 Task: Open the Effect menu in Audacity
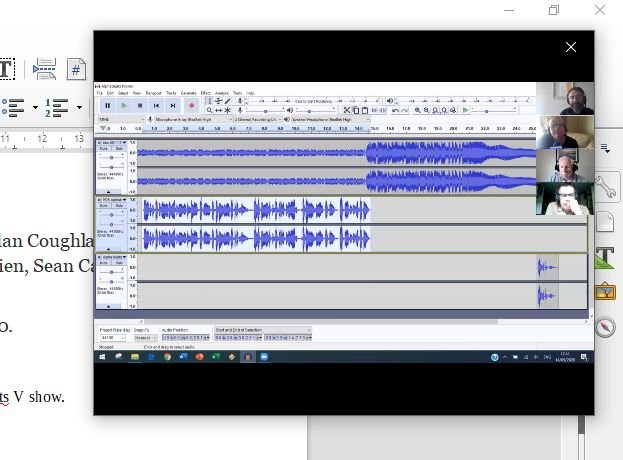tap(205, 93)
